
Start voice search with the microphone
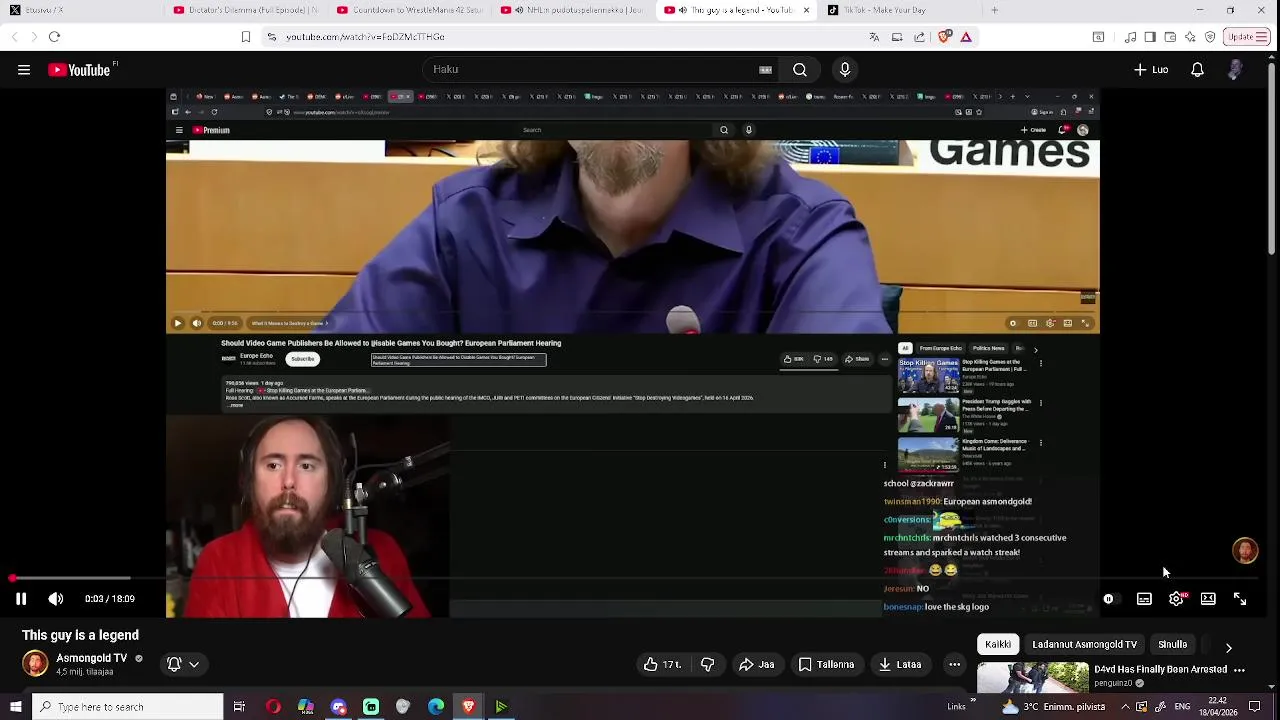point(845,70)
